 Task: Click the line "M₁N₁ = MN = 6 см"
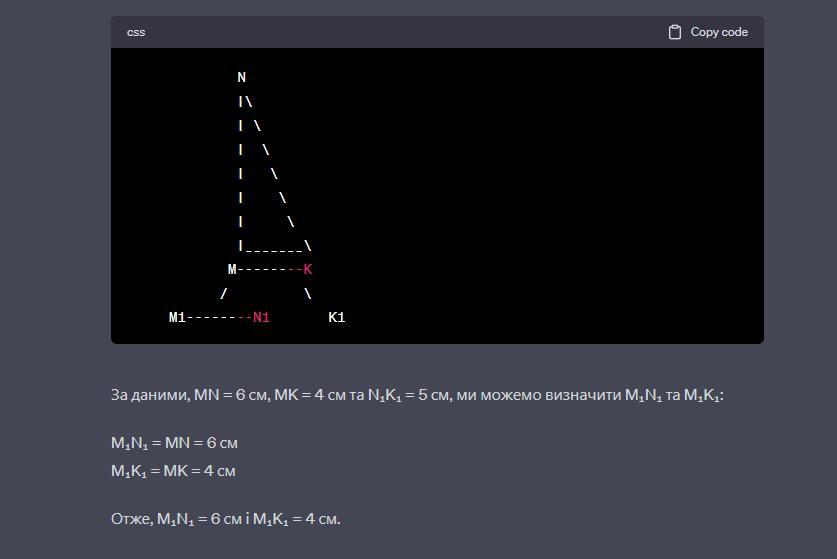(x=174, y=443)
